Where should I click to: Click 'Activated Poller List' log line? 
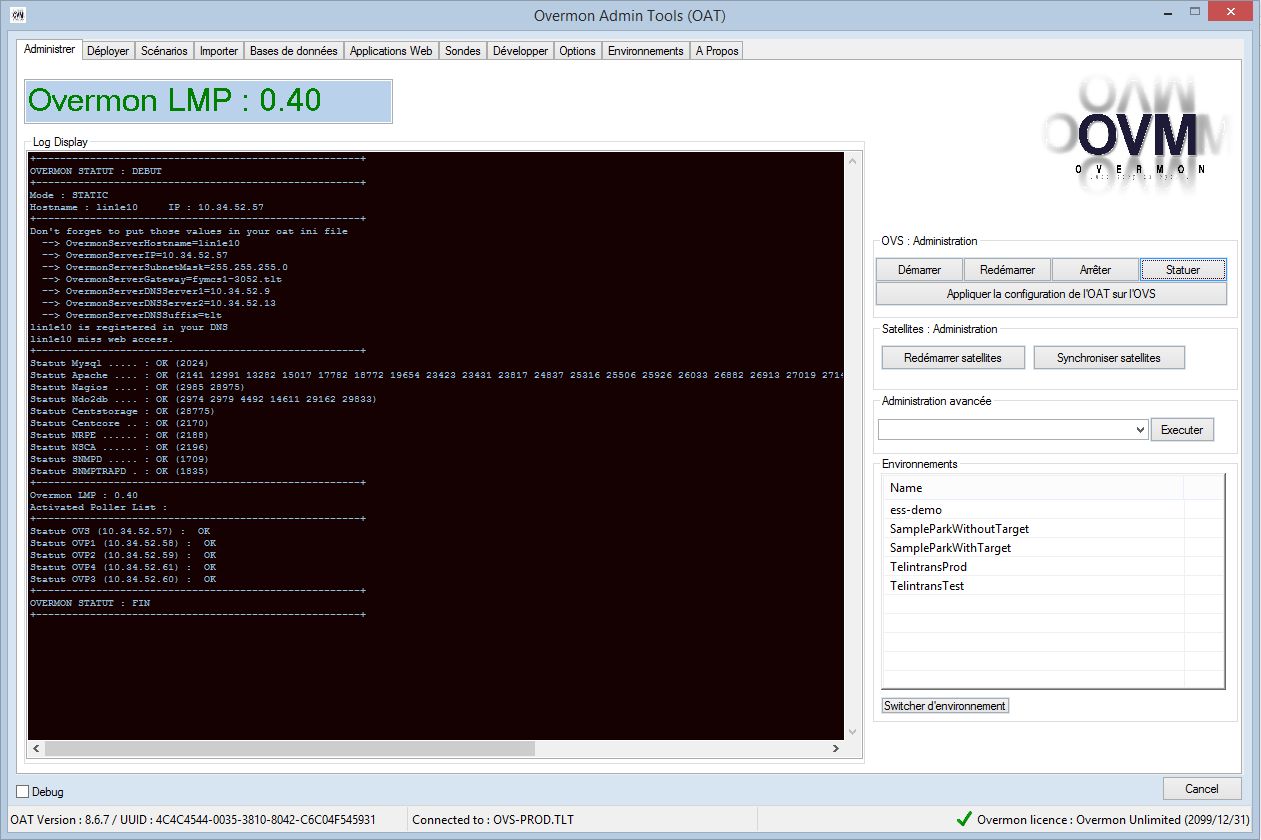click(x=99, y=507)
